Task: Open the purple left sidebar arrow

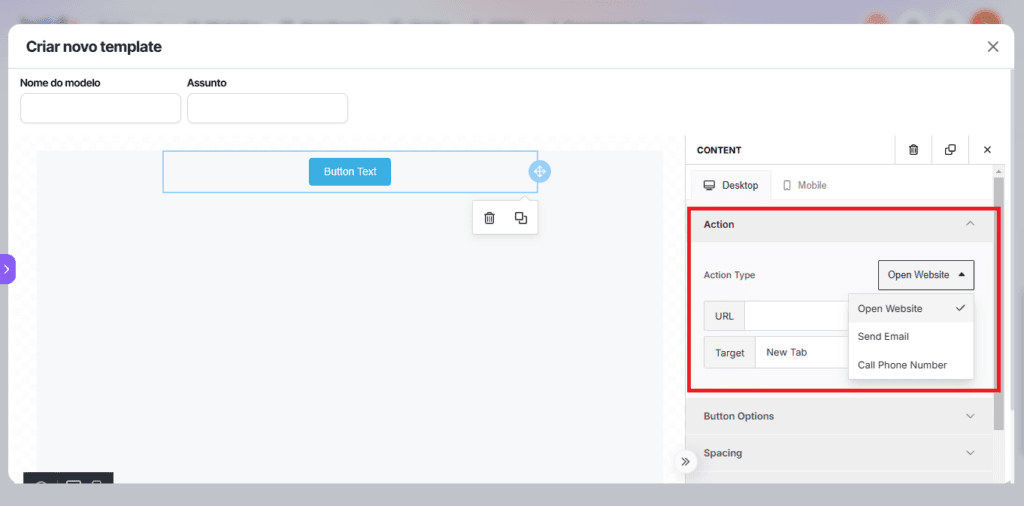Action: click(x=7, y=269)
